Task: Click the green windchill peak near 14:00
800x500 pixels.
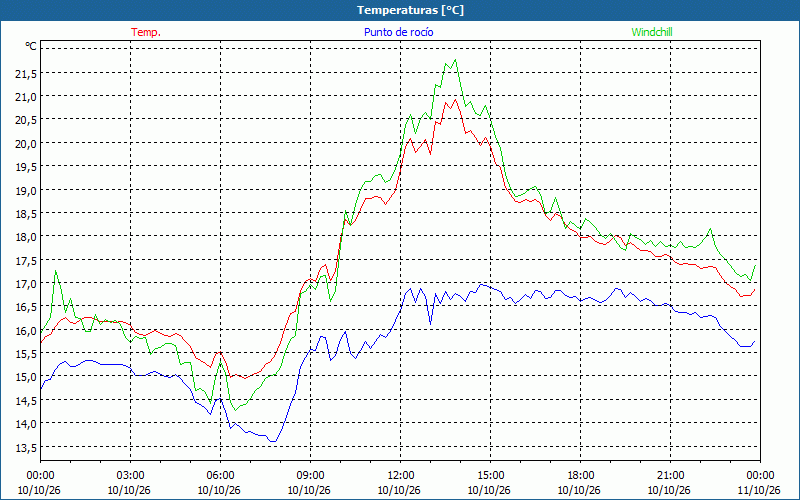Action: coord(455,60)
